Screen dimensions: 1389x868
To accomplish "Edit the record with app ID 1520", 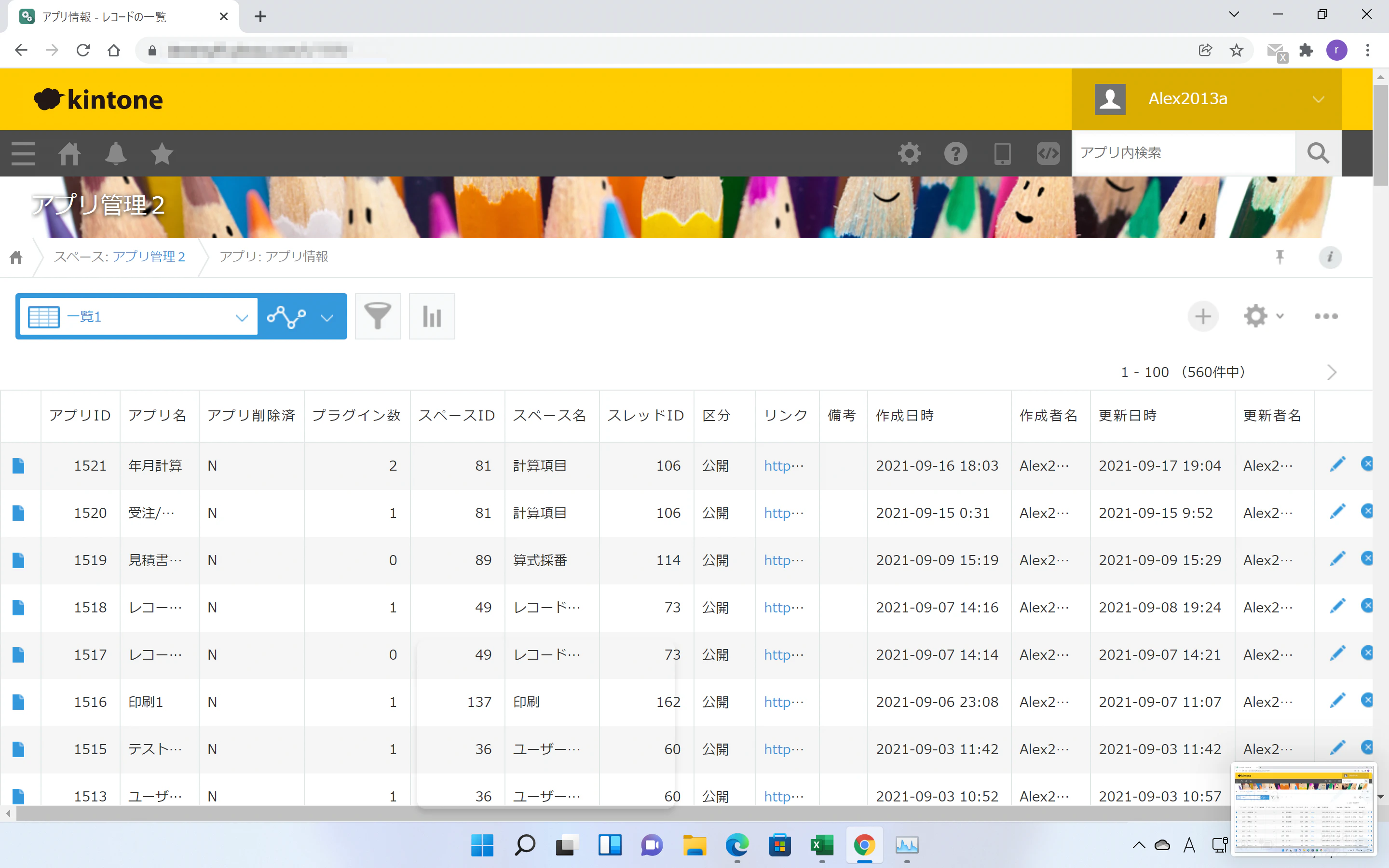I will tap(1337, 512).
